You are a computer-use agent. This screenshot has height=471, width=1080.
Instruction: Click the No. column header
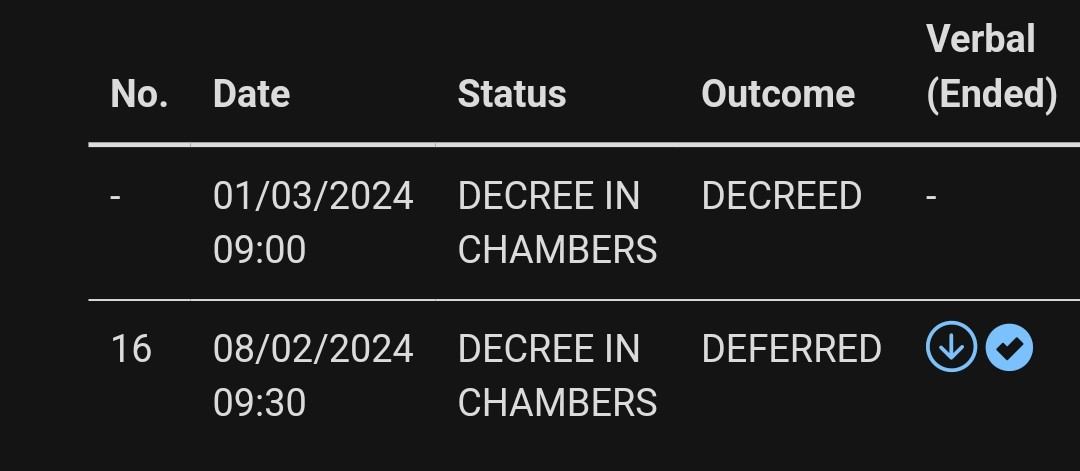pos(139,94)
